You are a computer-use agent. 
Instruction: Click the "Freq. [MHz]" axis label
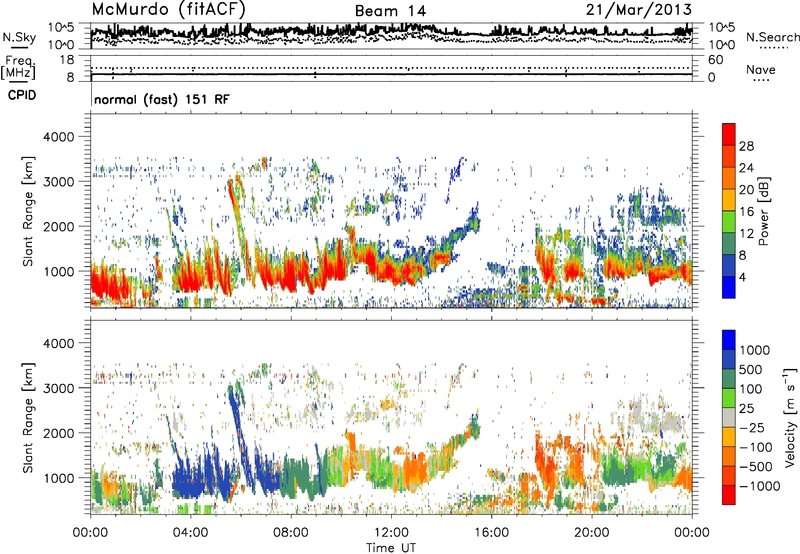click(18, 68)
